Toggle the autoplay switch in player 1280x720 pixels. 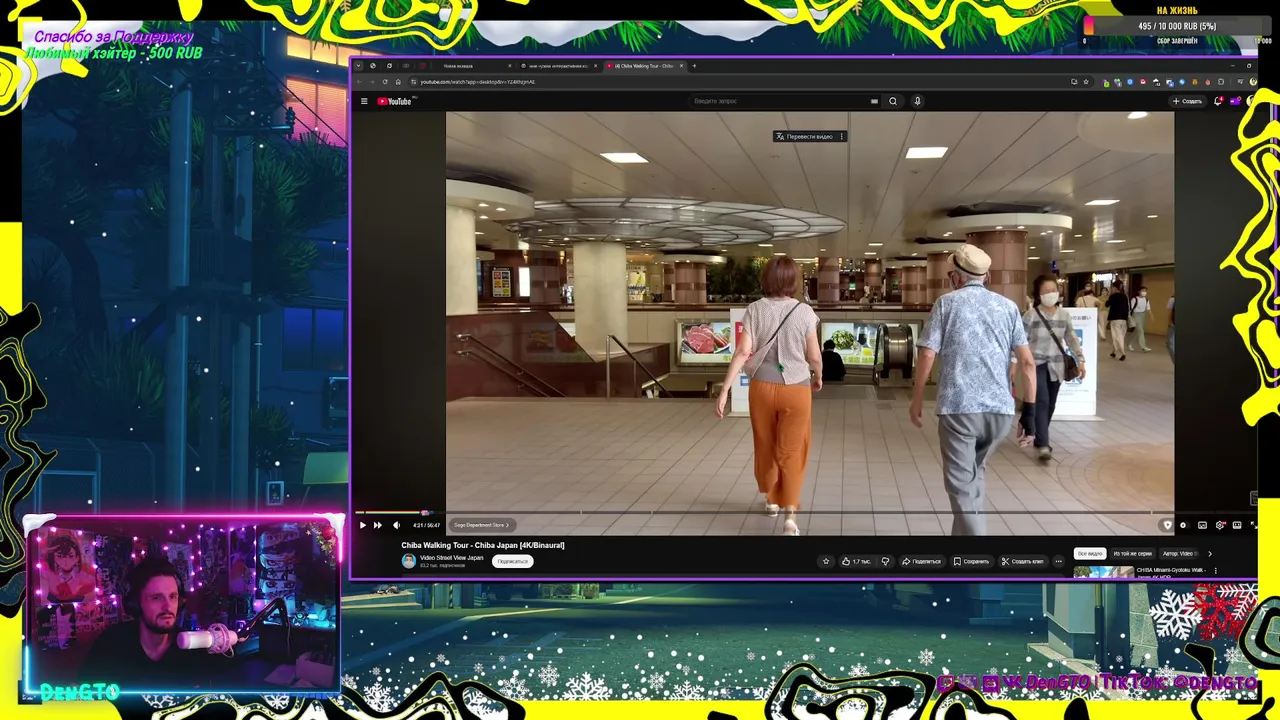(1183, 525)
